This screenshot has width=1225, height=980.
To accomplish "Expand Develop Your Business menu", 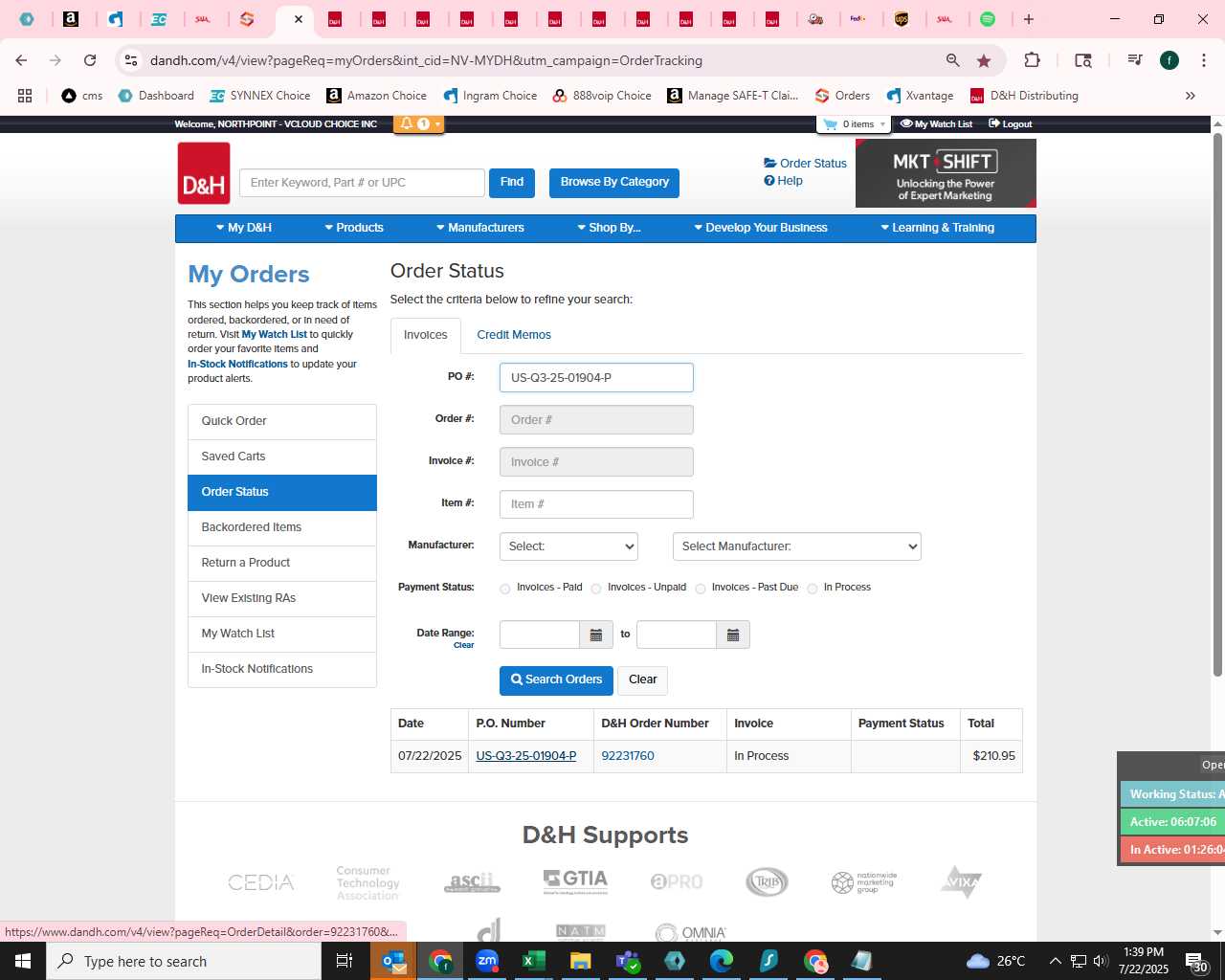I will 761,228.
